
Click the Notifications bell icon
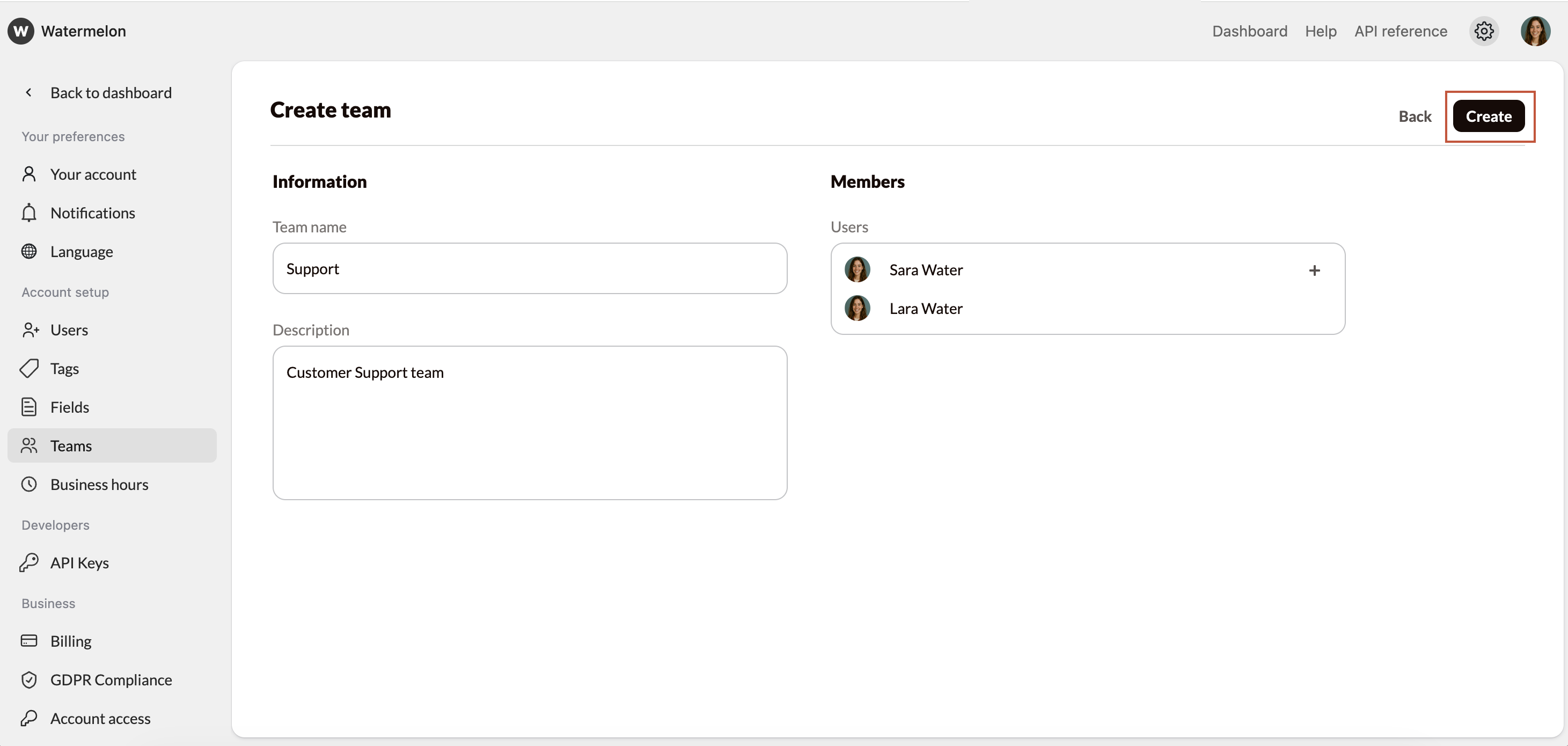28,213
